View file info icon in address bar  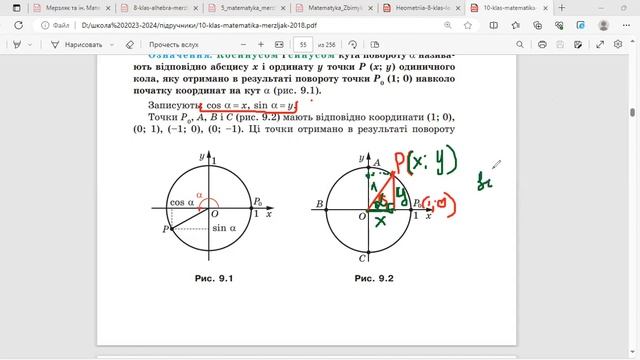[x=45, y=25]
